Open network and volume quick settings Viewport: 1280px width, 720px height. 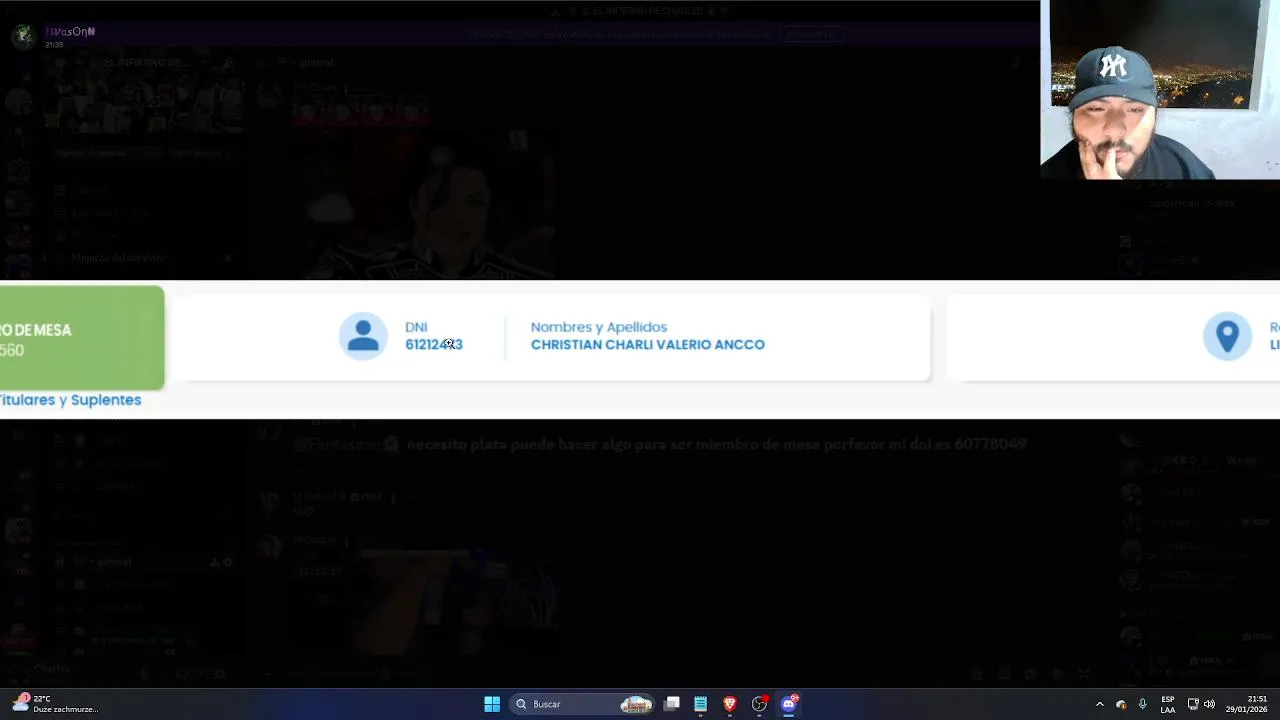[1201, 704]
